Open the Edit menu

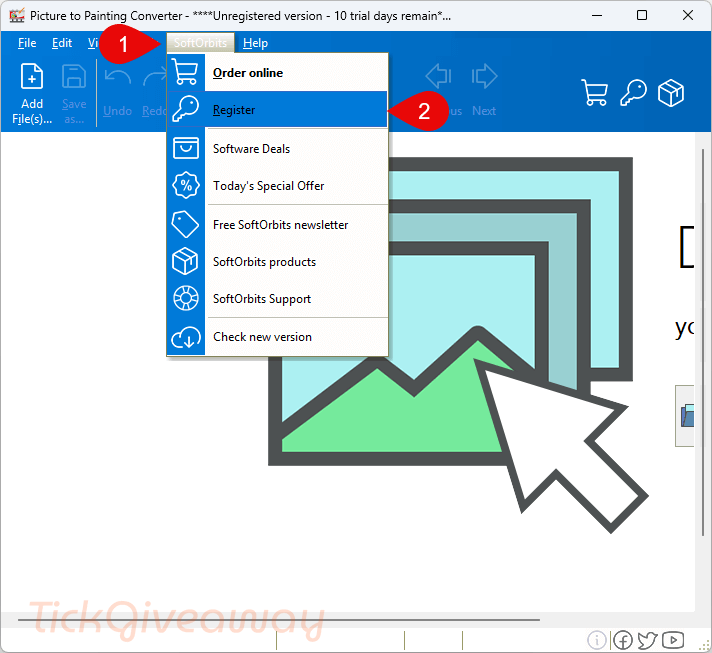62,43
